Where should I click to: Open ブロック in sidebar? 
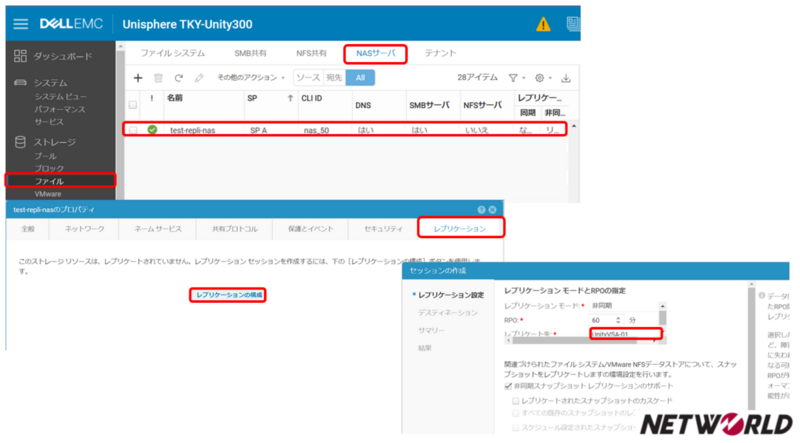pos(49,168)
